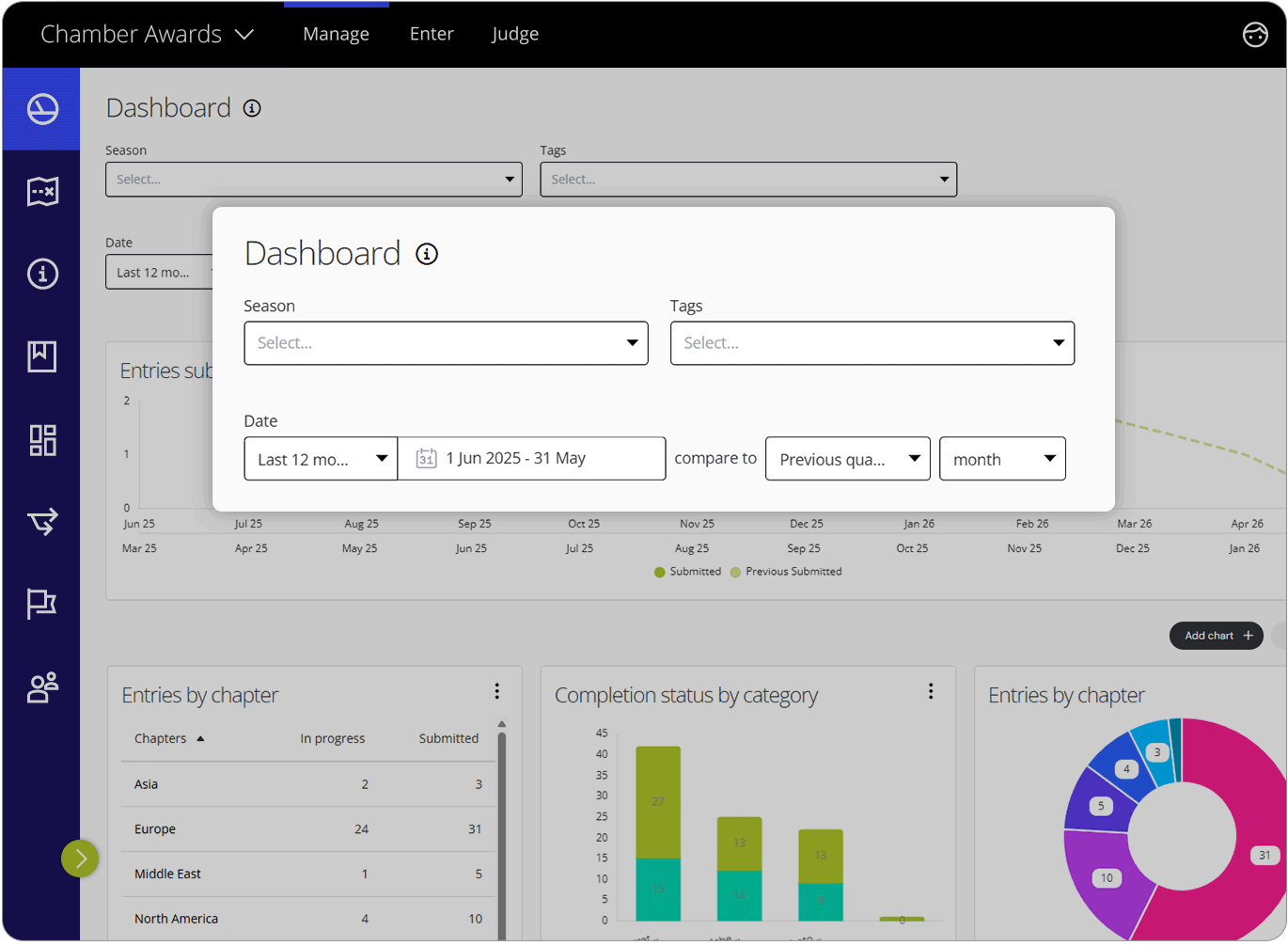Screen dimensions: 1288x946
Task: Open the Chamber Awards account dropdown
Action: coord(148,35)
